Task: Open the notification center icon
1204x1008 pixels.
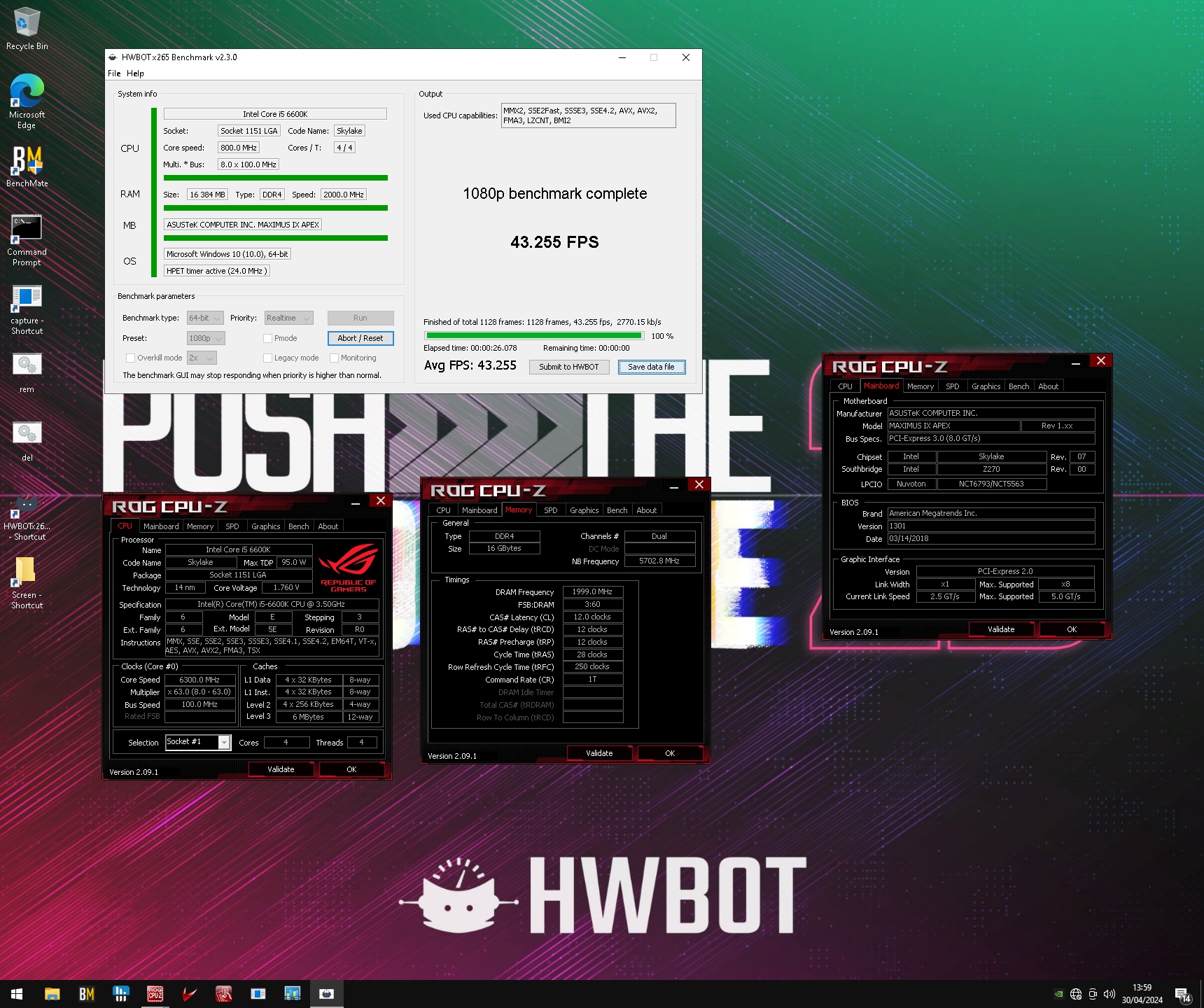Action: pos(1183,995)
